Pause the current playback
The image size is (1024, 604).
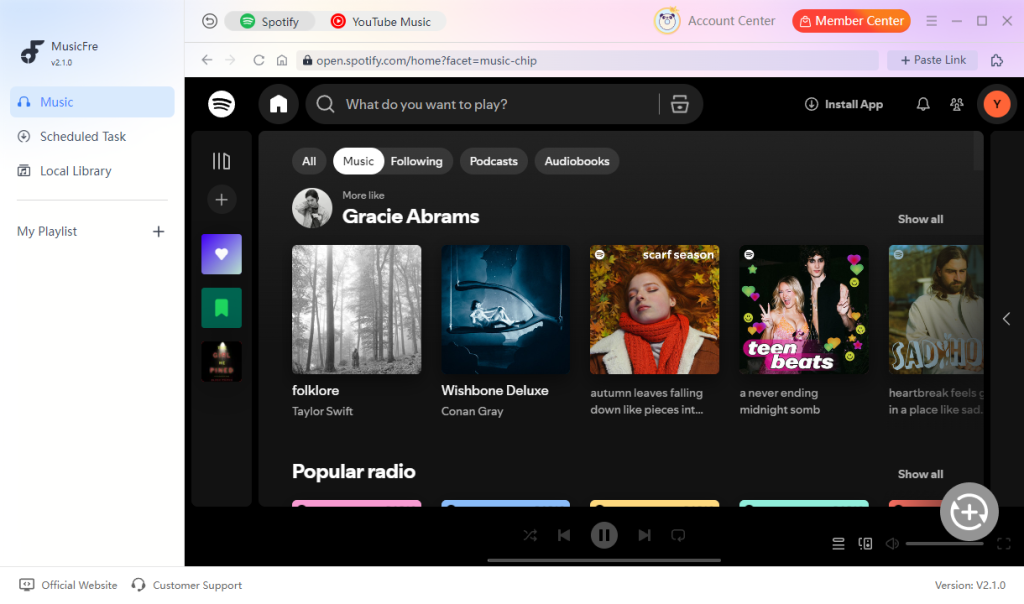tap(604, 535)
